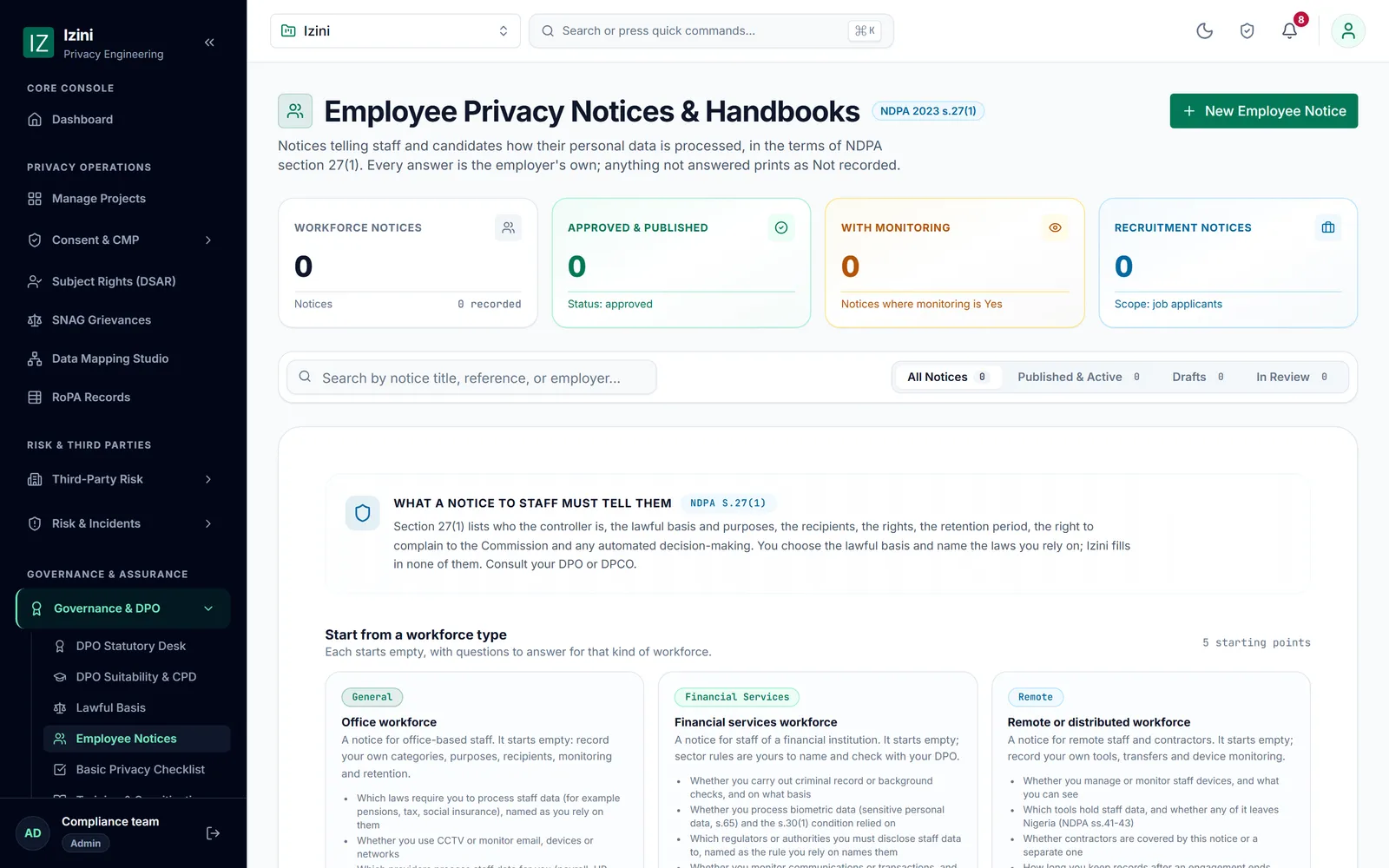The height and width of the screenshot is (868, 1389).
Task: Open the Izini workspace selector dropdown
Action: [x=395, y=31]
